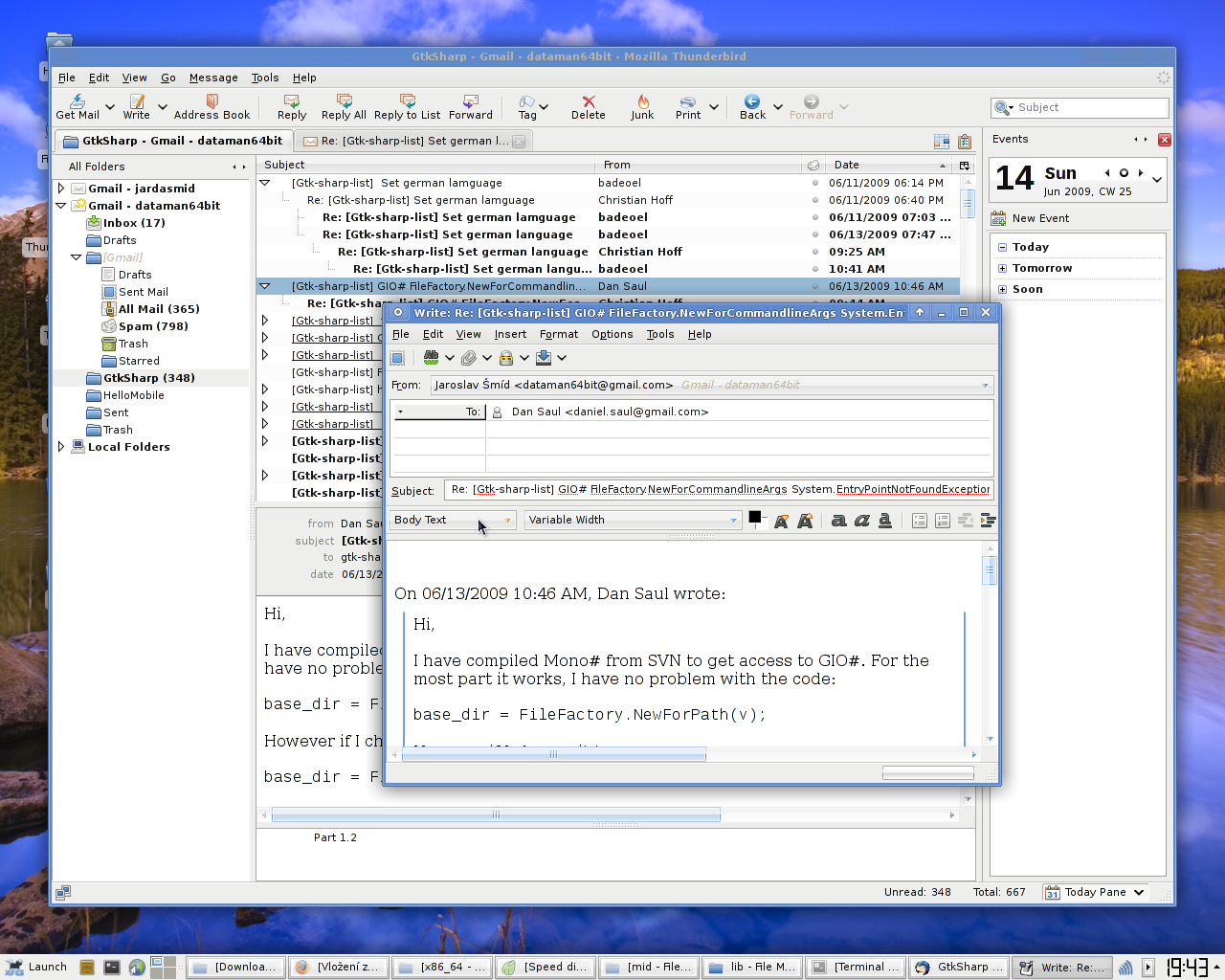
Task: Delete the selected message
Action: coord(588,106)
